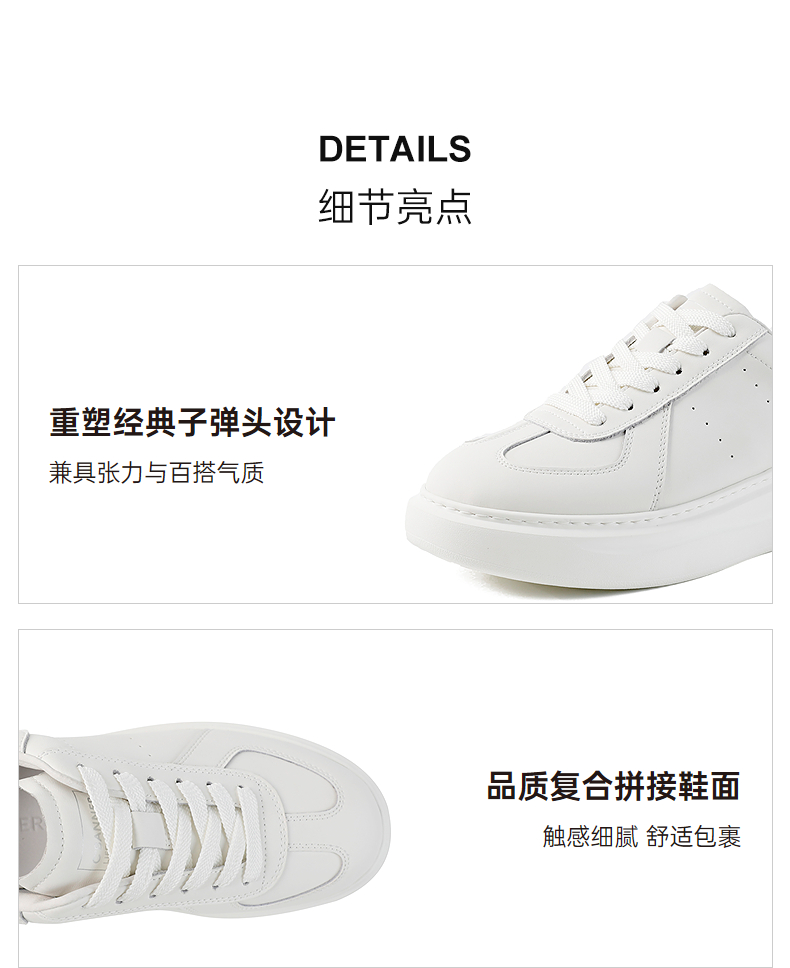Image resolution: width=790 pixels, height=968 pixels.
Task: Click the 触感细腻 舒适包裹 caption
Action: click(x=642, y=837)
